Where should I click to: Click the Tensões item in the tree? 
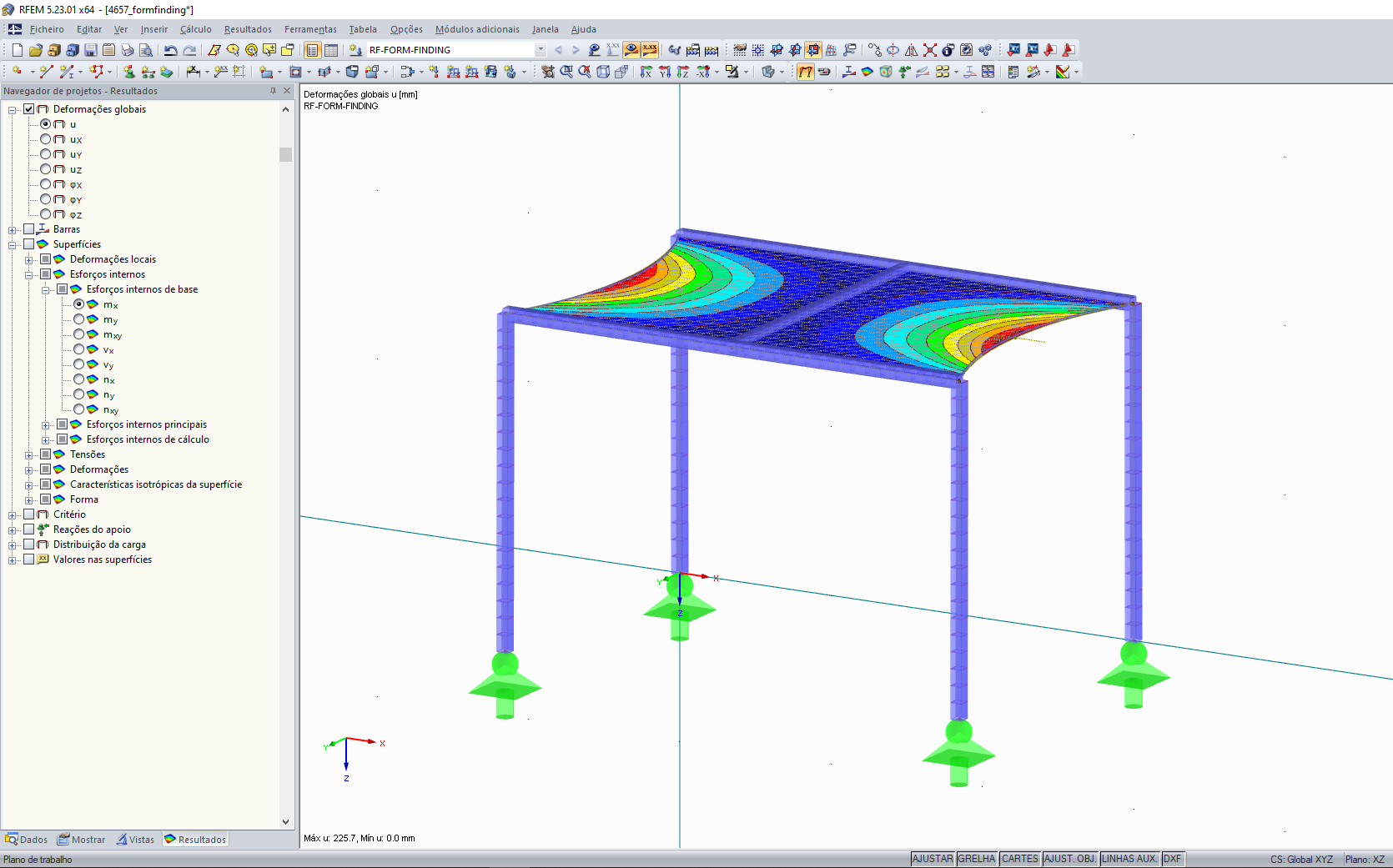(x=88, y=454)
